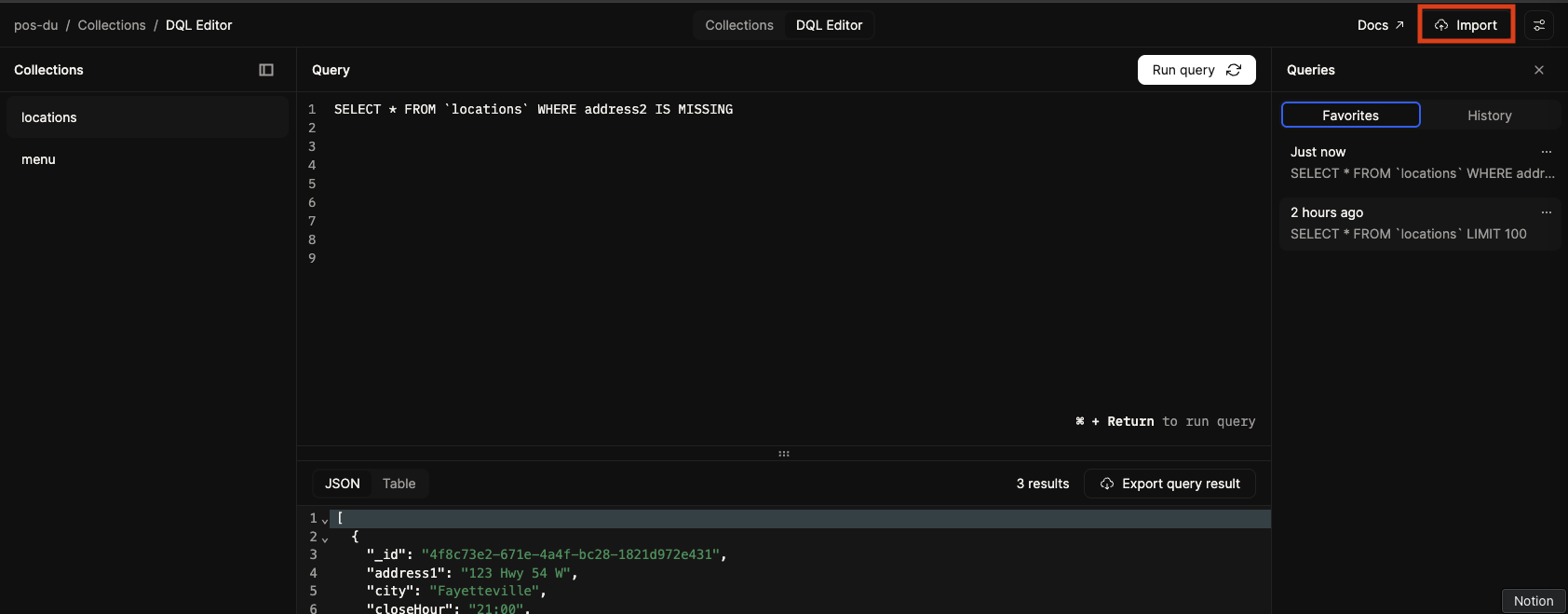Click the Import button
This screenshot has height=614, width=1568.
[x=1467, y=25]
